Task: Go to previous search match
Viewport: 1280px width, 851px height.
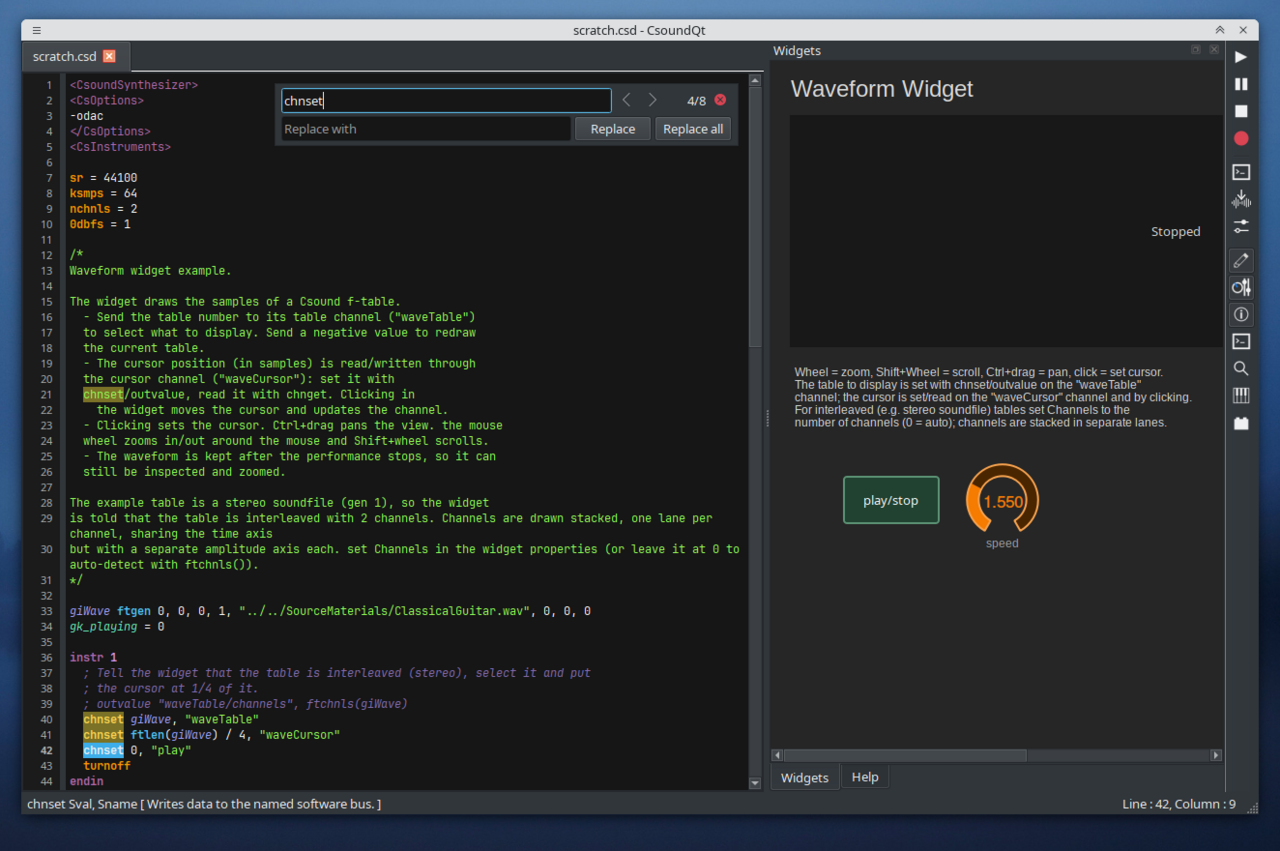Action: point(626,100)
